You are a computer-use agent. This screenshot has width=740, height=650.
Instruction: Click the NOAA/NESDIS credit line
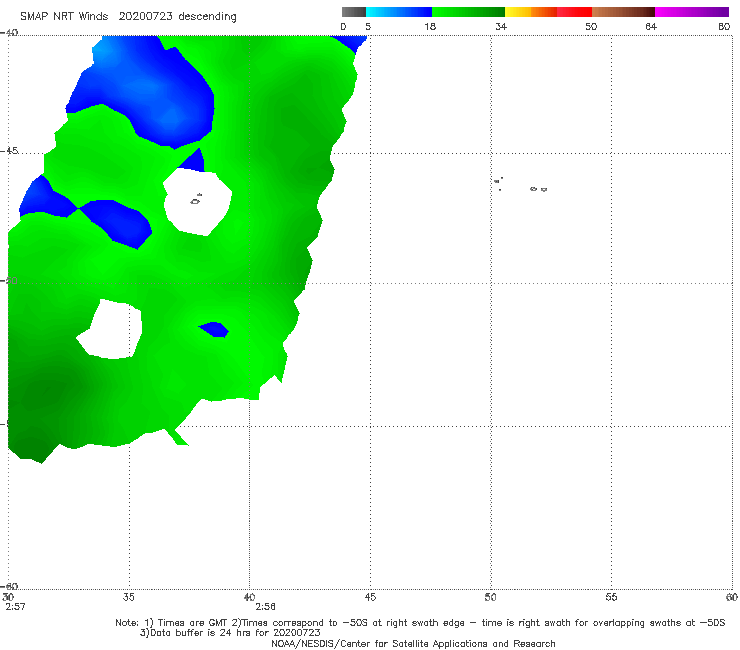(x=413, y=643)
